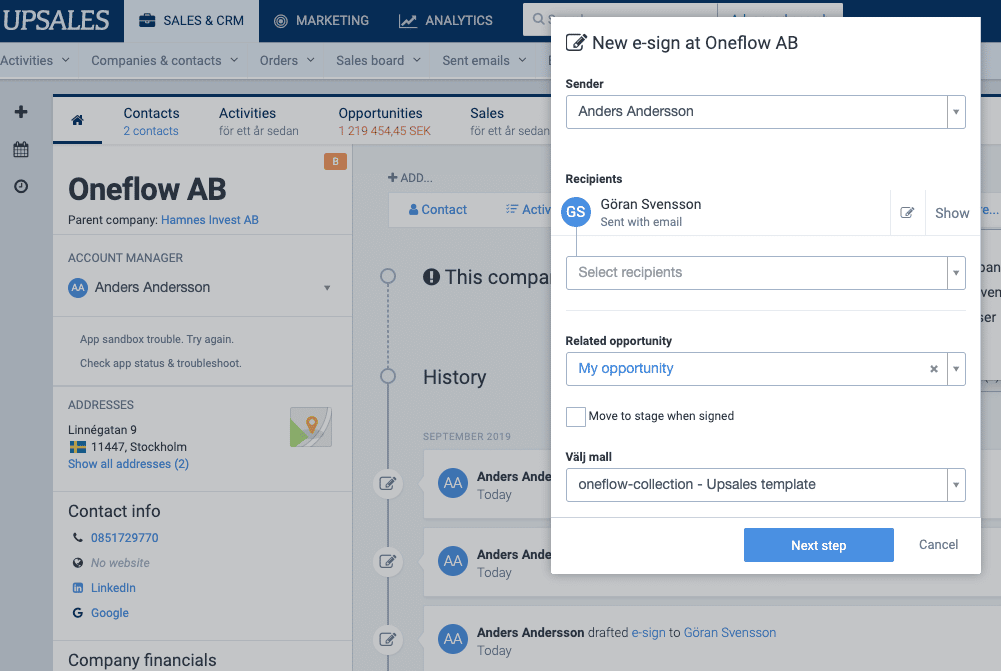The height and width of the screenshot is (671, 1001).
Task: Click the GS avatar of Göran Svensson
Action: pos(576,212)
